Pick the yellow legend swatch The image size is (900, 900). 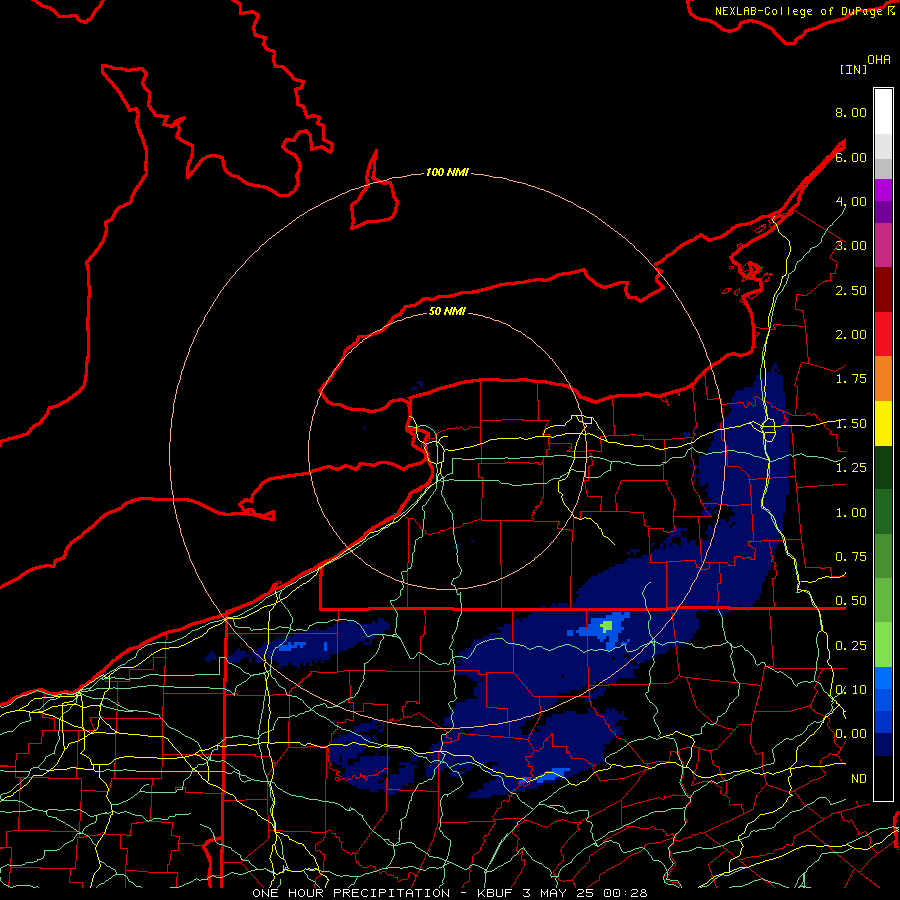pos(883,423)
